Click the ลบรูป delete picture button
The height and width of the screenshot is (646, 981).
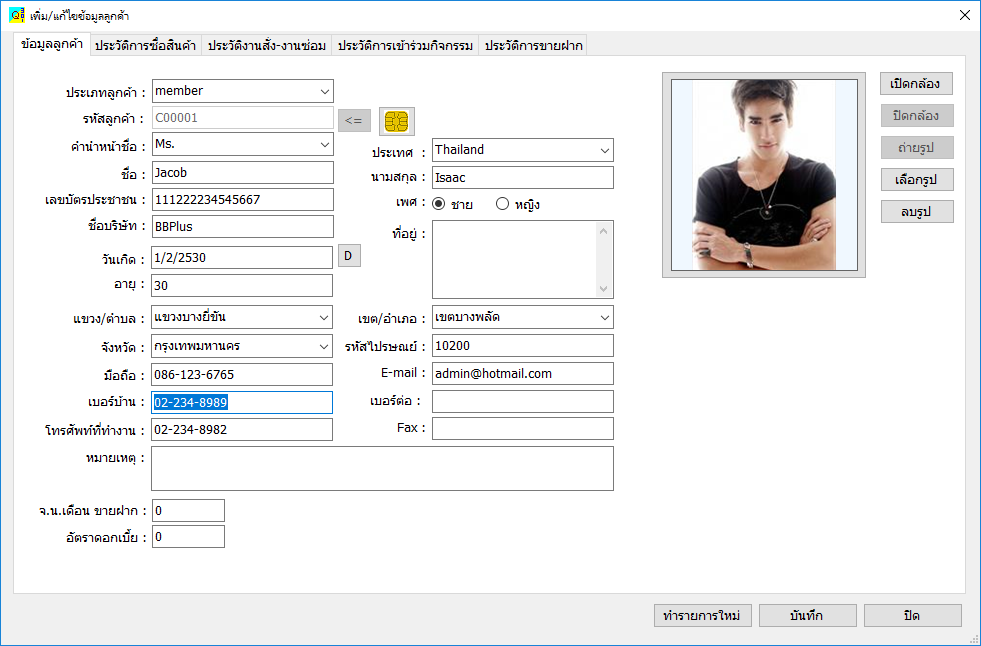tap(916, 212)
